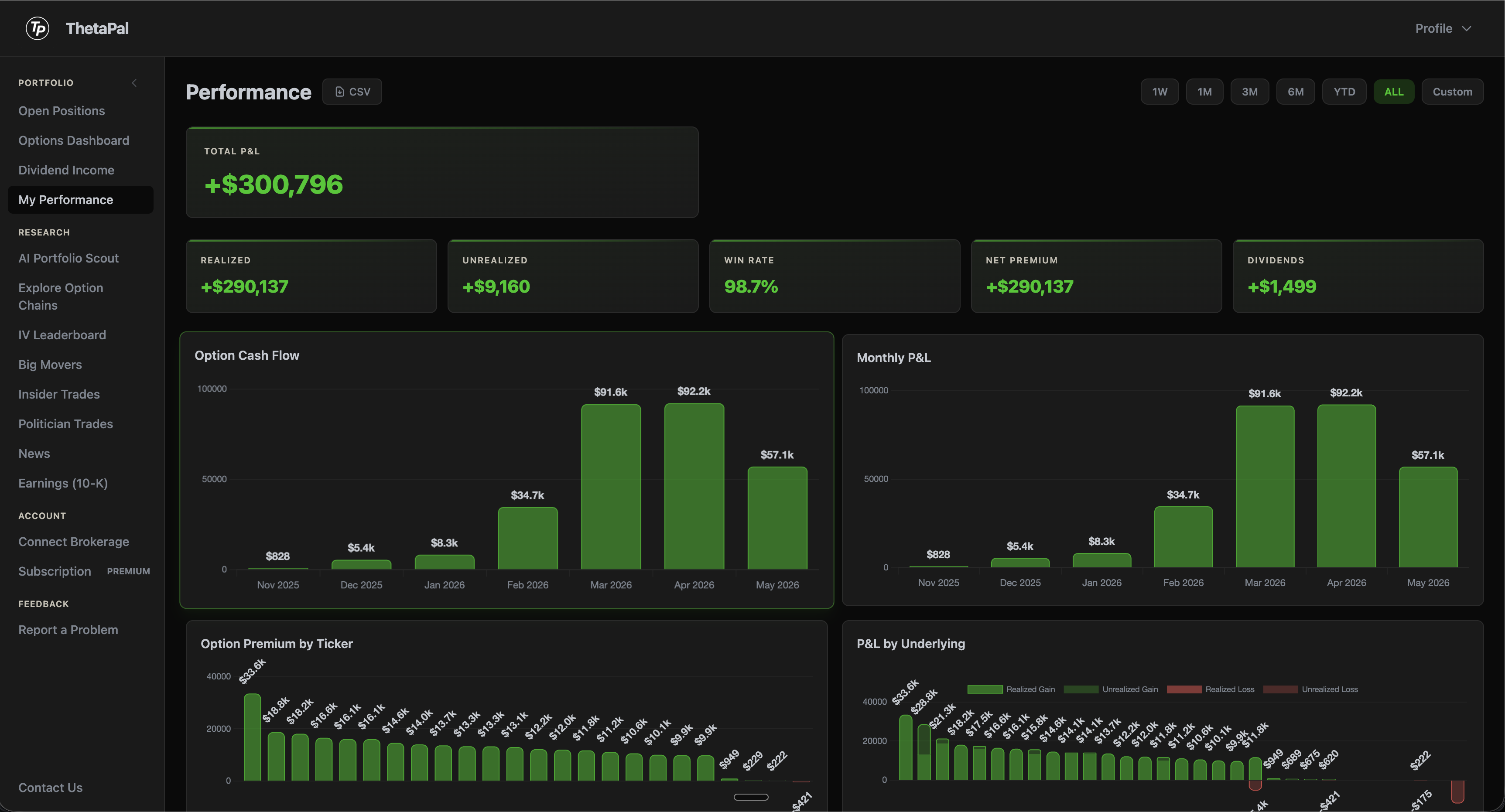Collapse the sidebar with the chevron arrow
1505x812 pixels.
[134, 83]
